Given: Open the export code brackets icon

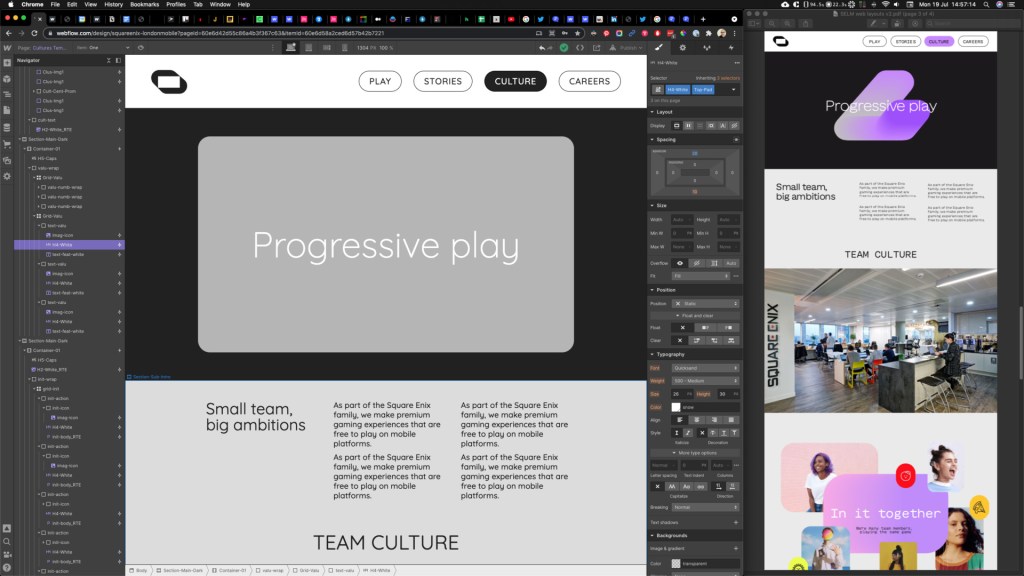Looking at the screenshot, I should [x=579, y=47].
